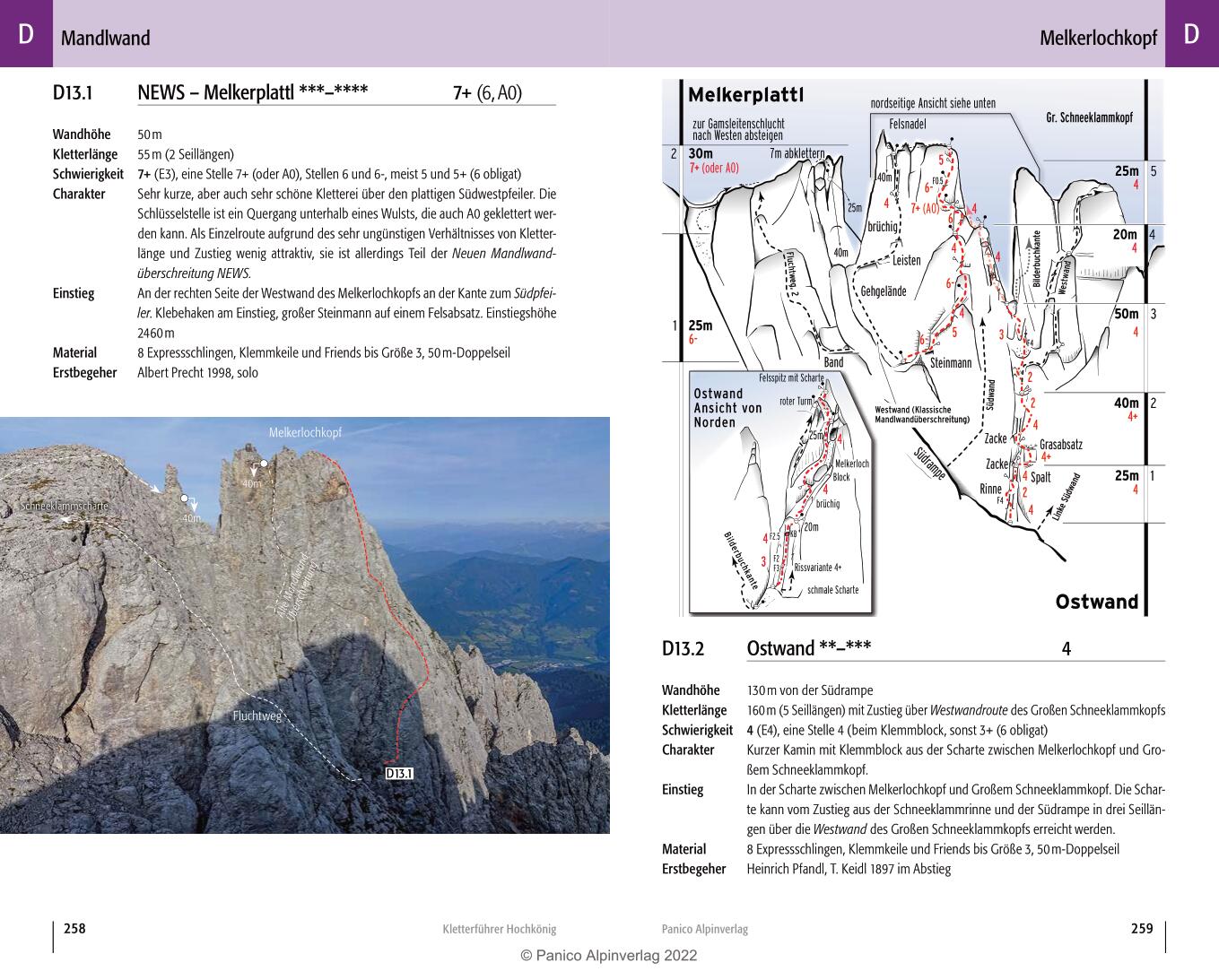The width and height of the screenshot is (1219, 980).
Task: Click the copyright line © Panico Alpinverlag 2022
Action: tap(609, 956)
